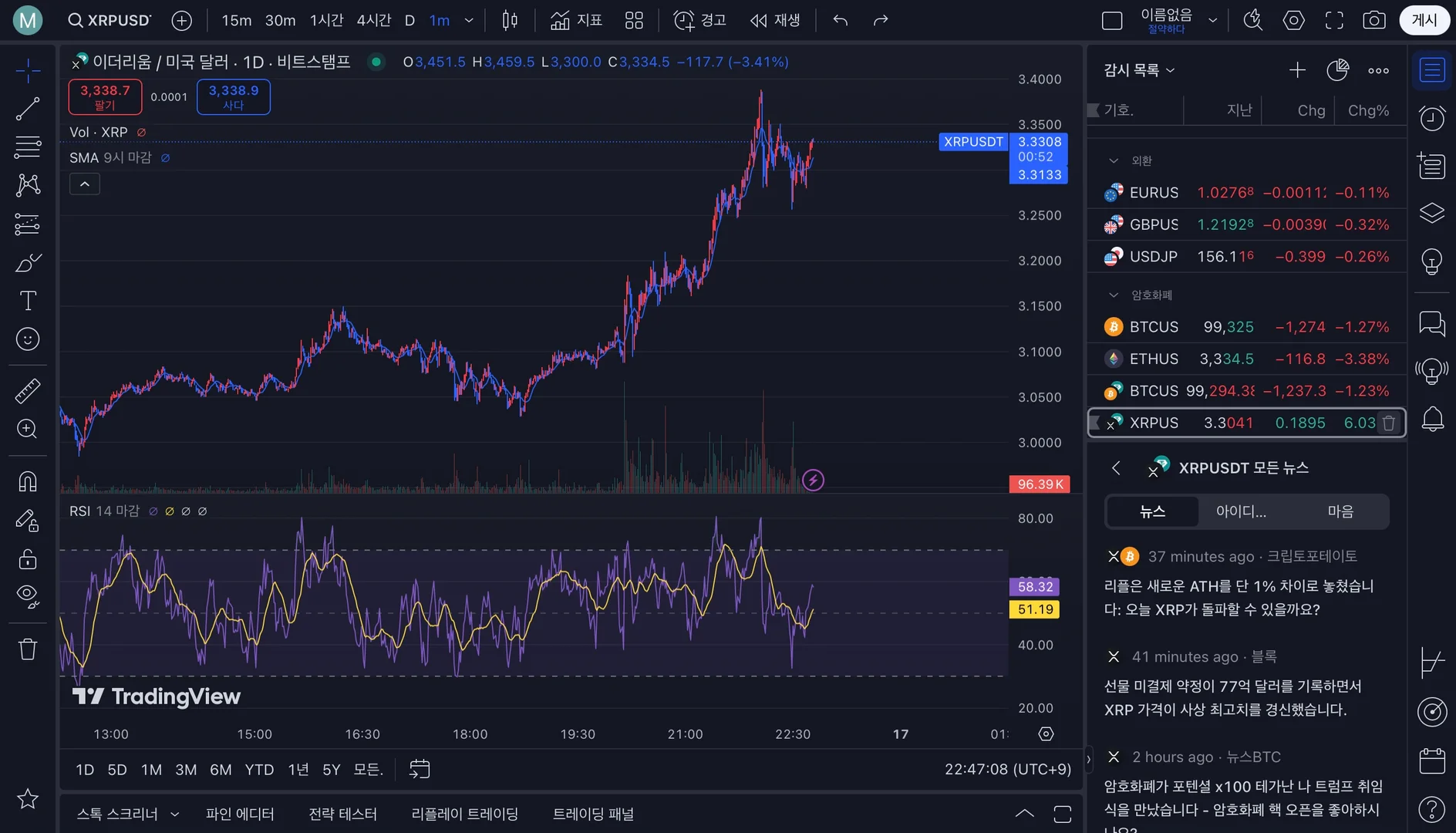The width and height of the screenshot is (1456, 833).
Task: Select the text annotation tool
Action: coord(28,301)
